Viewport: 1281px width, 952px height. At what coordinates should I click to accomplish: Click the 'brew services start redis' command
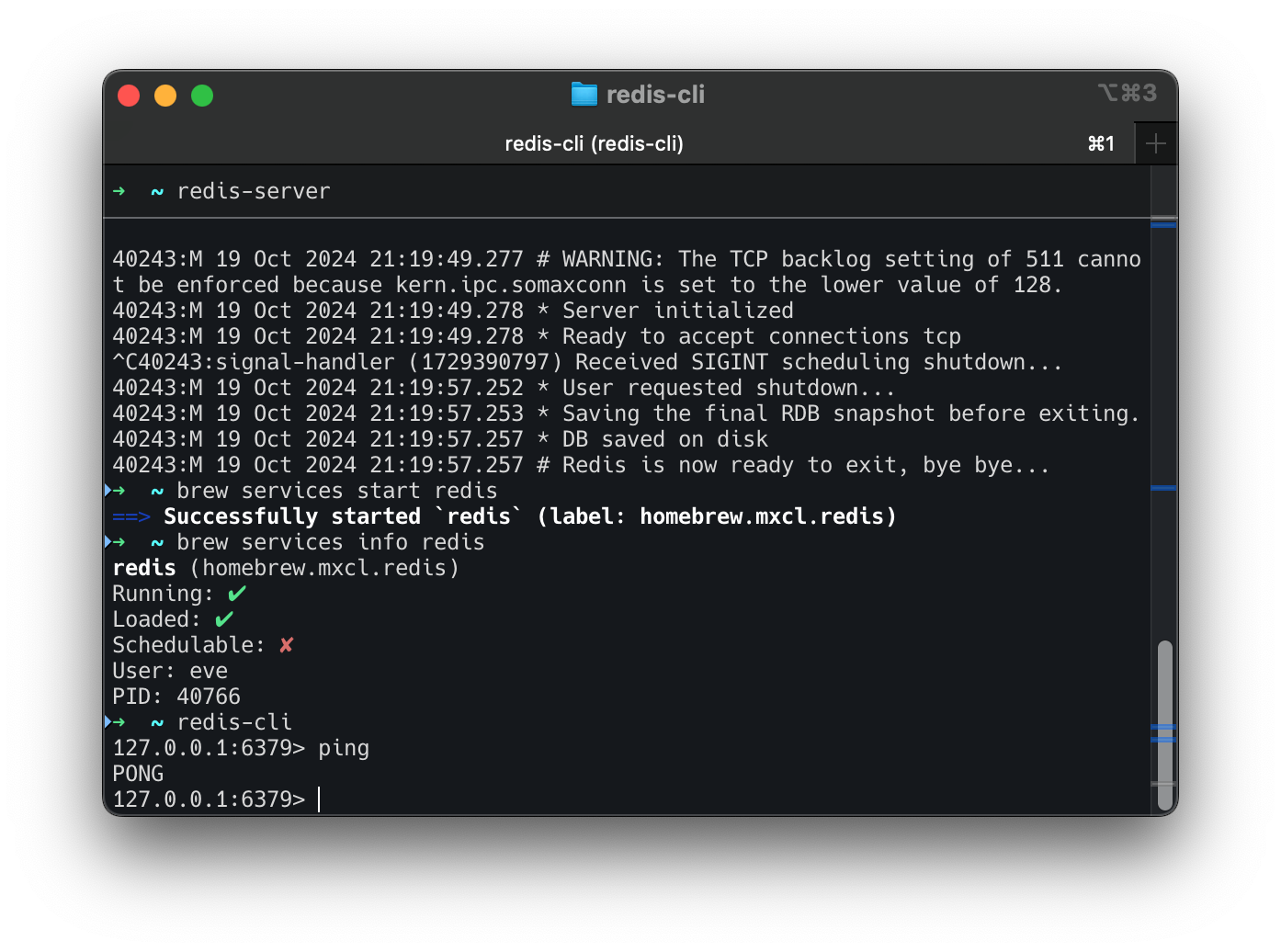tap(337, 491)
